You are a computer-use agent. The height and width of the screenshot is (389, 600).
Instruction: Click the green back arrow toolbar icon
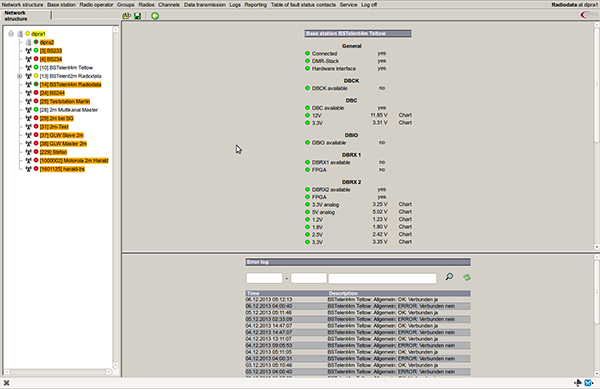click(x=155, y=16)
